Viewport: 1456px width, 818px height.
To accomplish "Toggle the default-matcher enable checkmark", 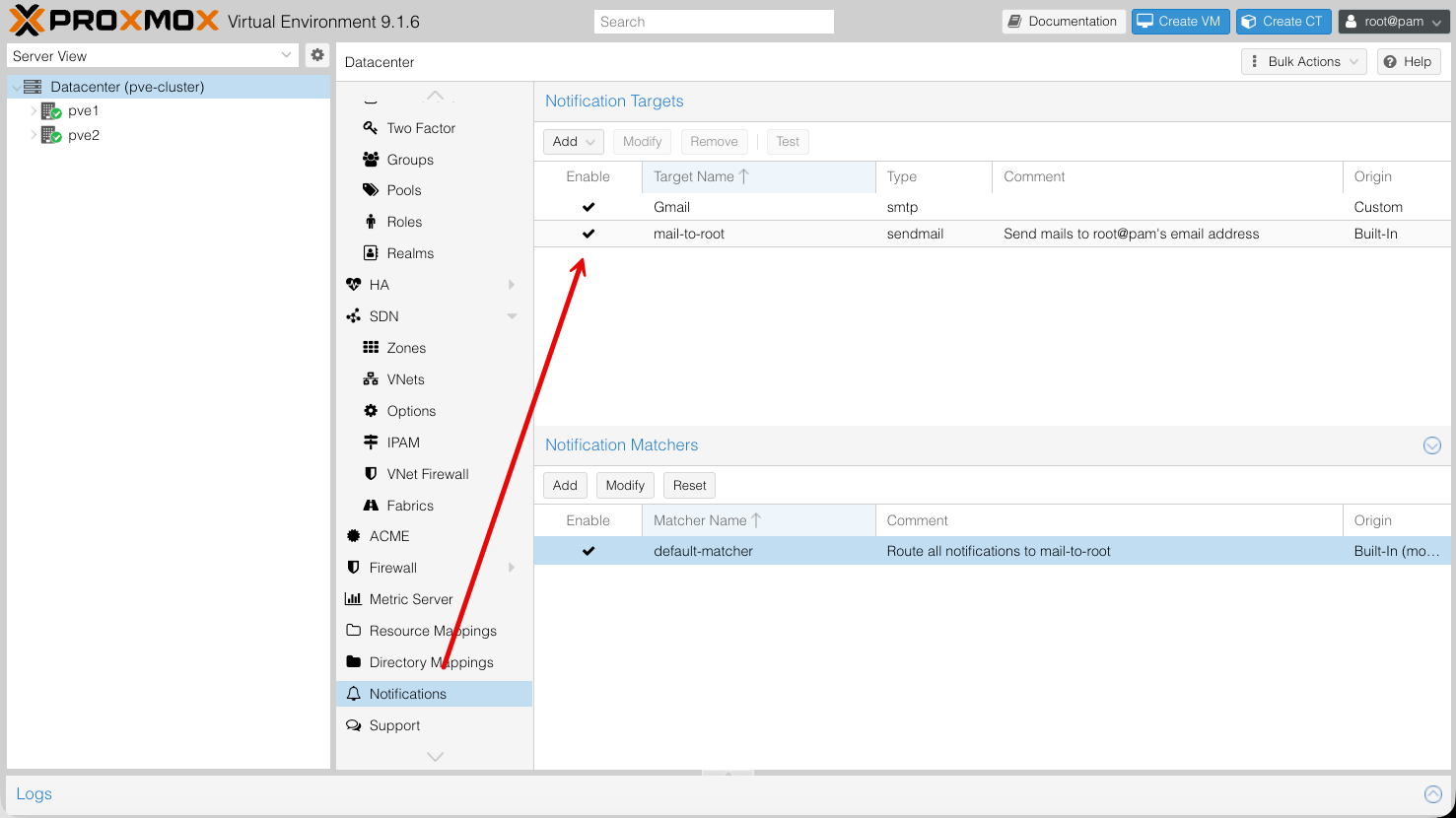I will (589, 551).
